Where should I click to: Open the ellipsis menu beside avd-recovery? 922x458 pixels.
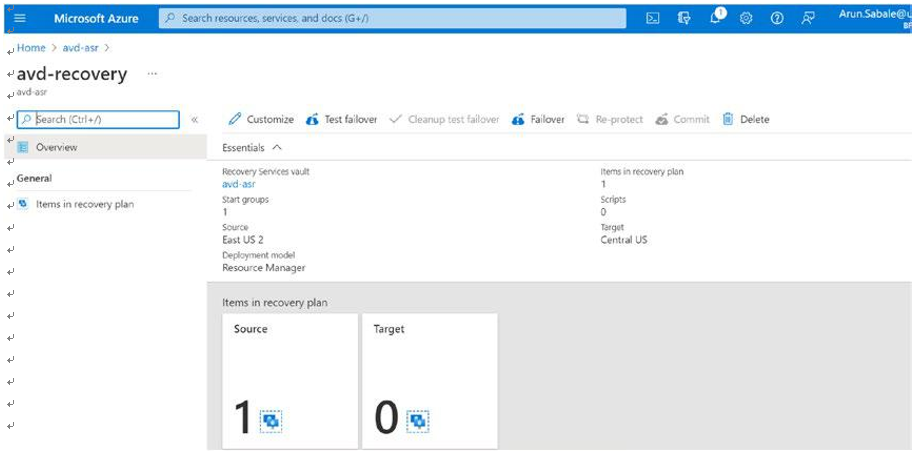[152, 74]
